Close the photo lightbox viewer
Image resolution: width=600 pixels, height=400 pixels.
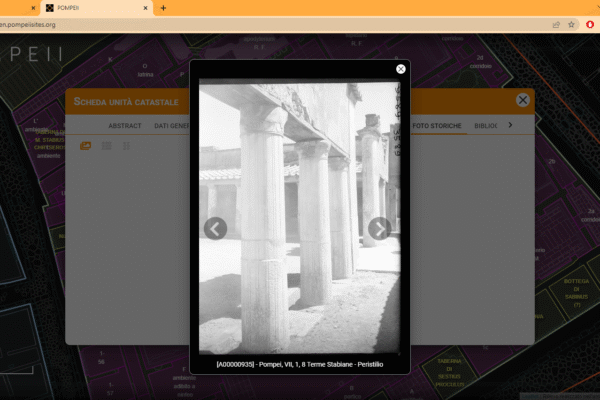(x=401, y=69)
